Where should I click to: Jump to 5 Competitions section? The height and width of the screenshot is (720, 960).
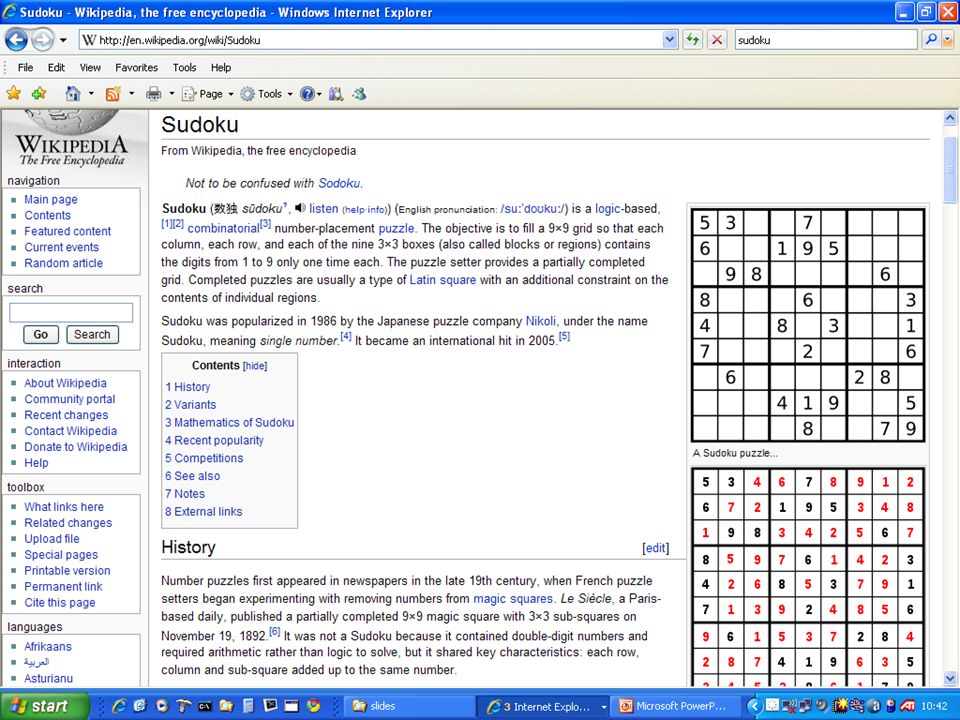pos(204,458)
